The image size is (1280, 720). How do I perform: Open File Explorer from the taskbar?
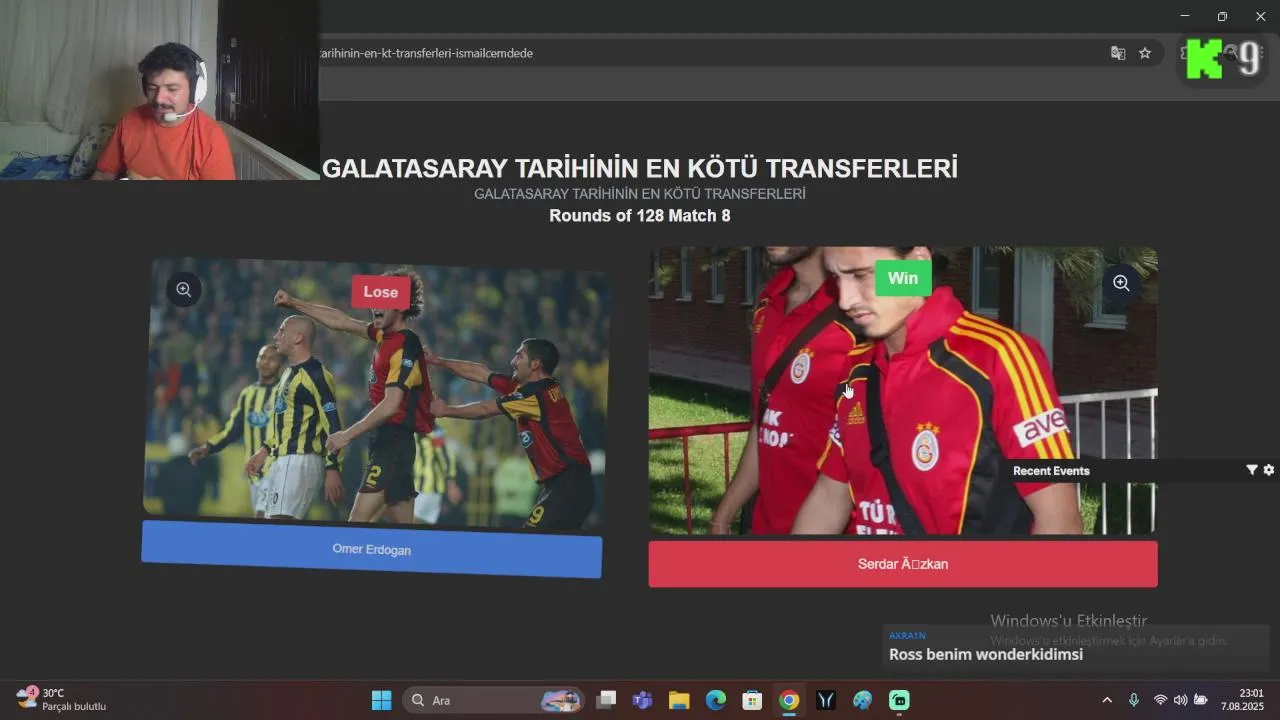pos(679,700)
